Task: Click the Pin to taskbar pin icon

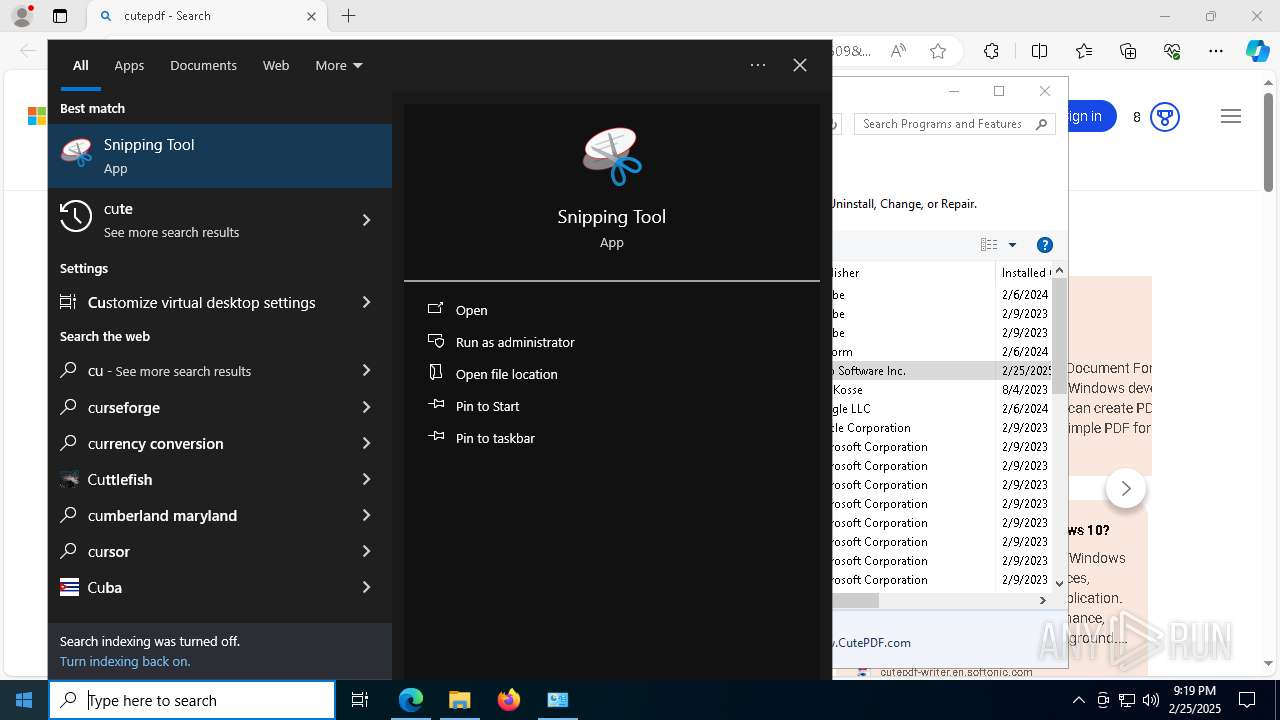Action: (435, 437)
